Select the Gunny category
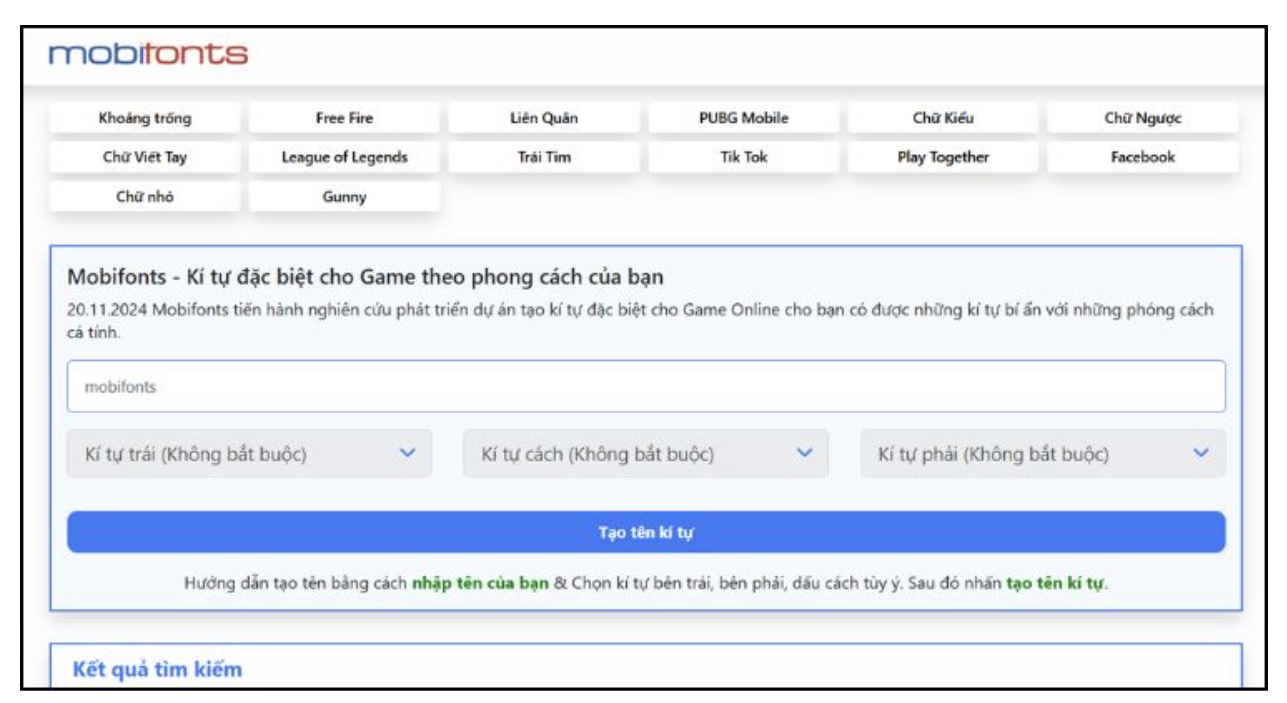The width and height of the screenshot is (1287, 703). 344,197
